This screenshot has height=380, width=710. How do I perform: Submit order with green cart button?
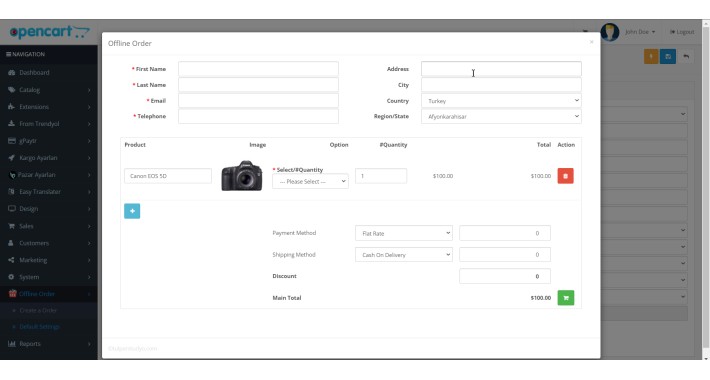click(x=566, y=298)
